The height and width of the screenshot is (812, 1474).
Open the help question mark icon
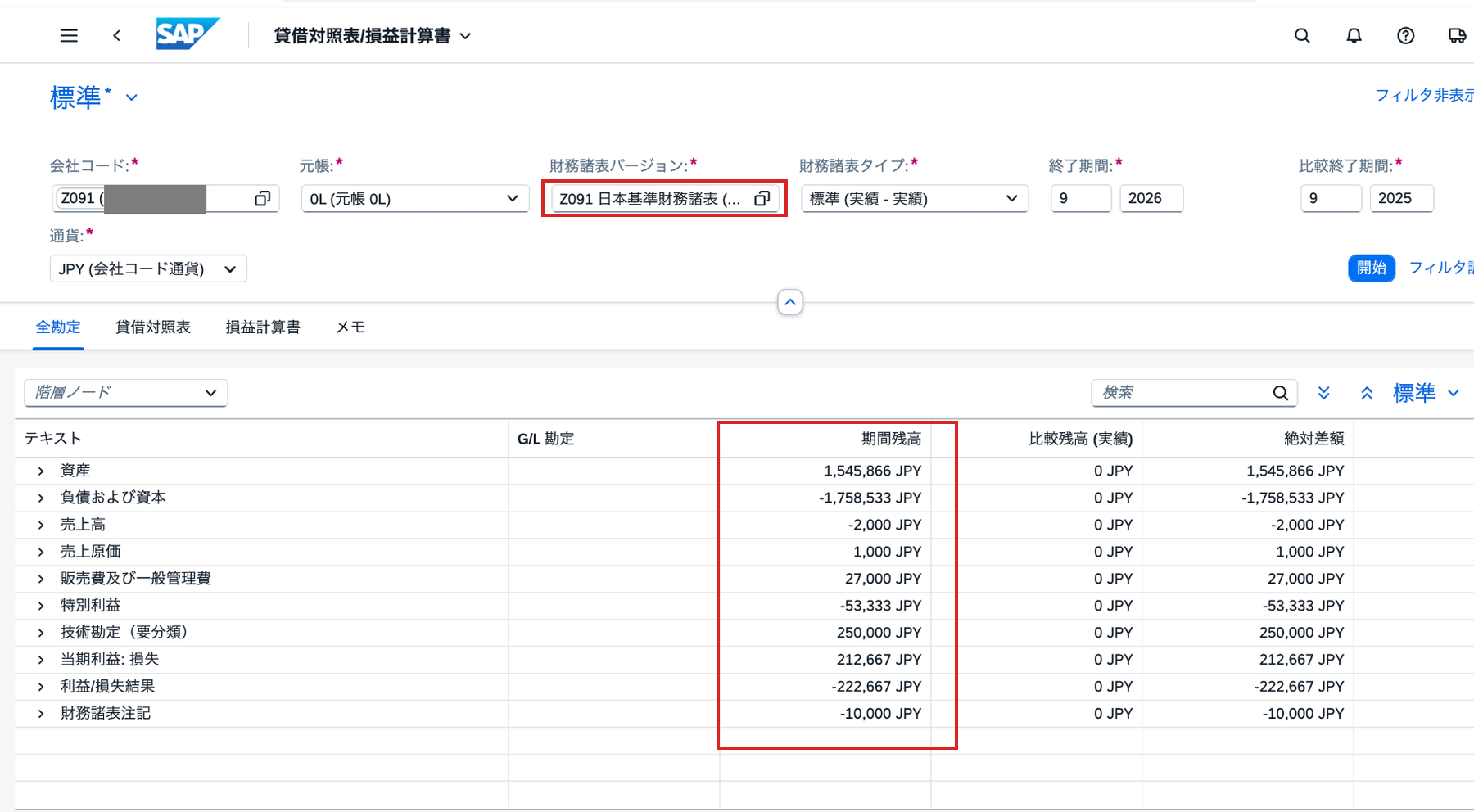pos(1406,36)
